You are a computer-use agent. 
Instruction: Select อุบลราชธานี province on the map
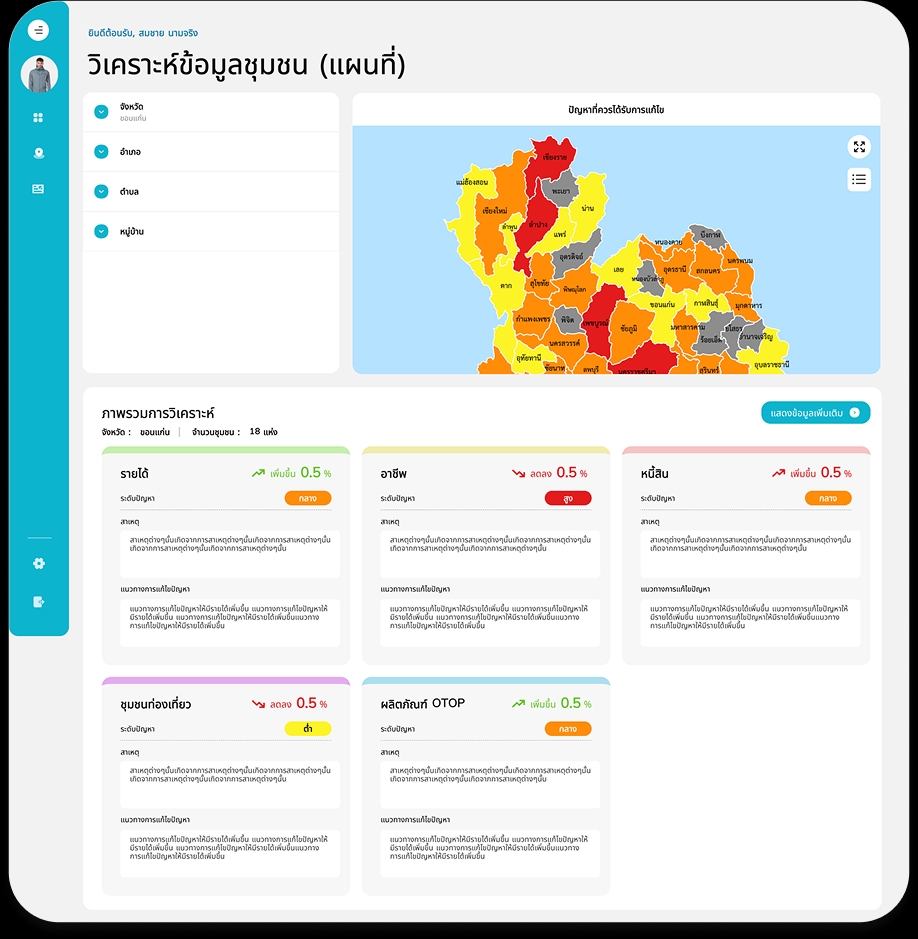click(771, 364)
